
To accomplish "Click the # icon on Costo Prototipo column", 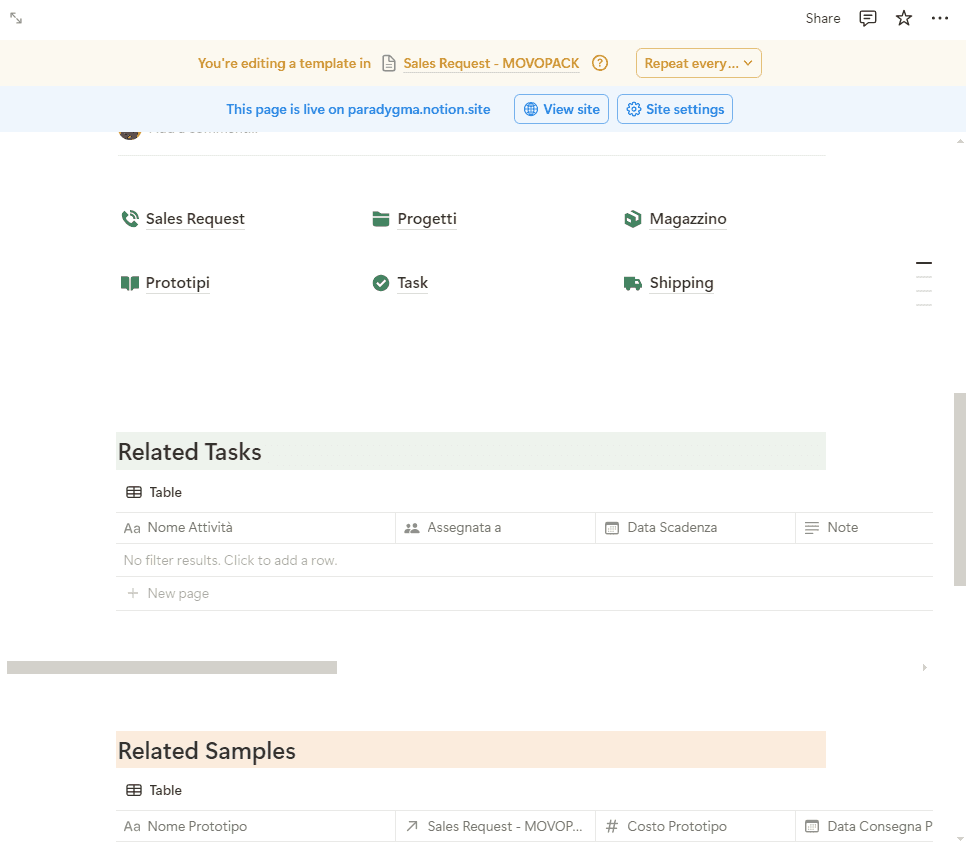I will point(611,826).
